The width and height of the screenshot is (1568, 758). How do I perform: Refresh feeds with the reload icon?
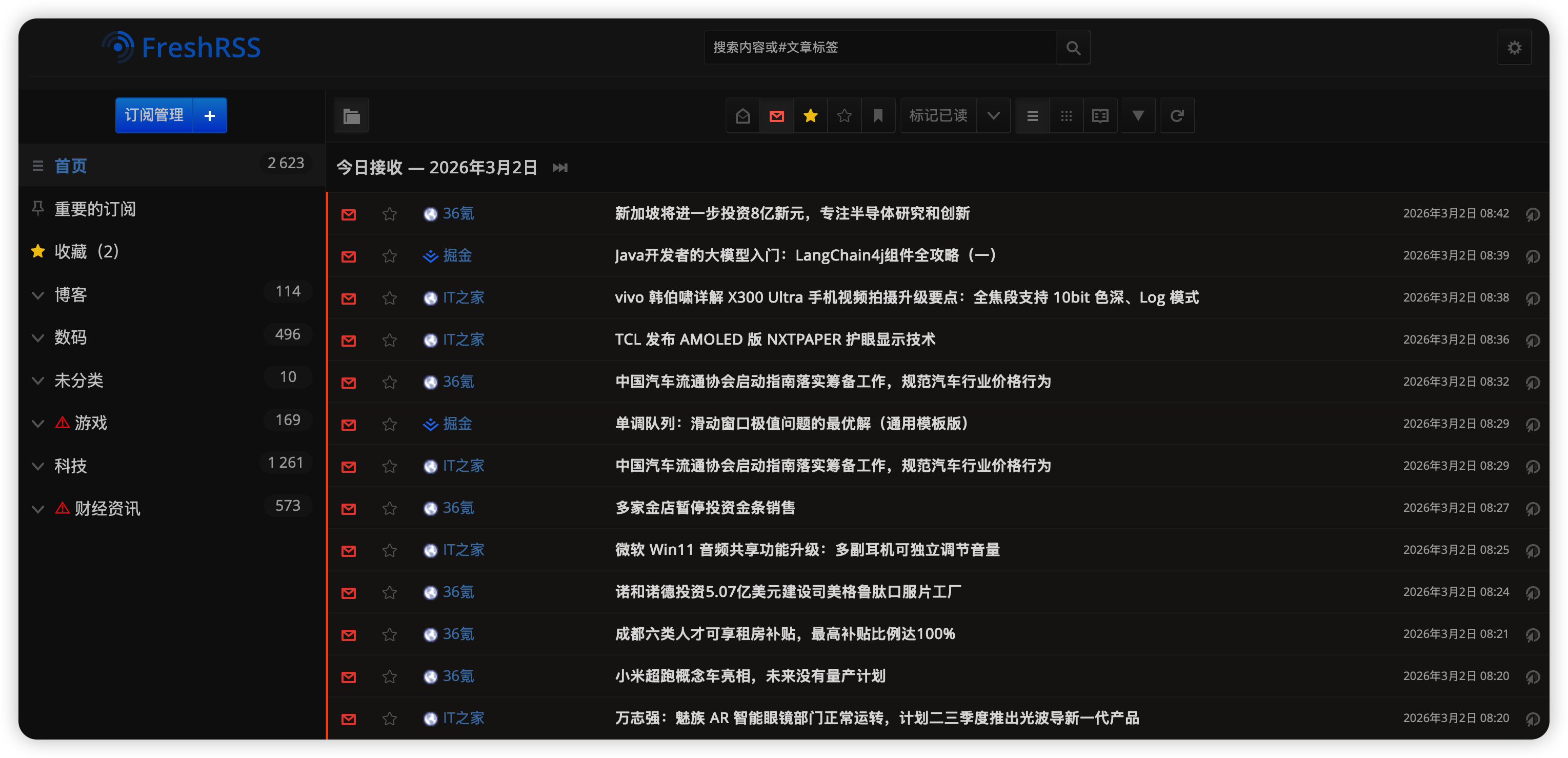click(x=1177, y=116)
